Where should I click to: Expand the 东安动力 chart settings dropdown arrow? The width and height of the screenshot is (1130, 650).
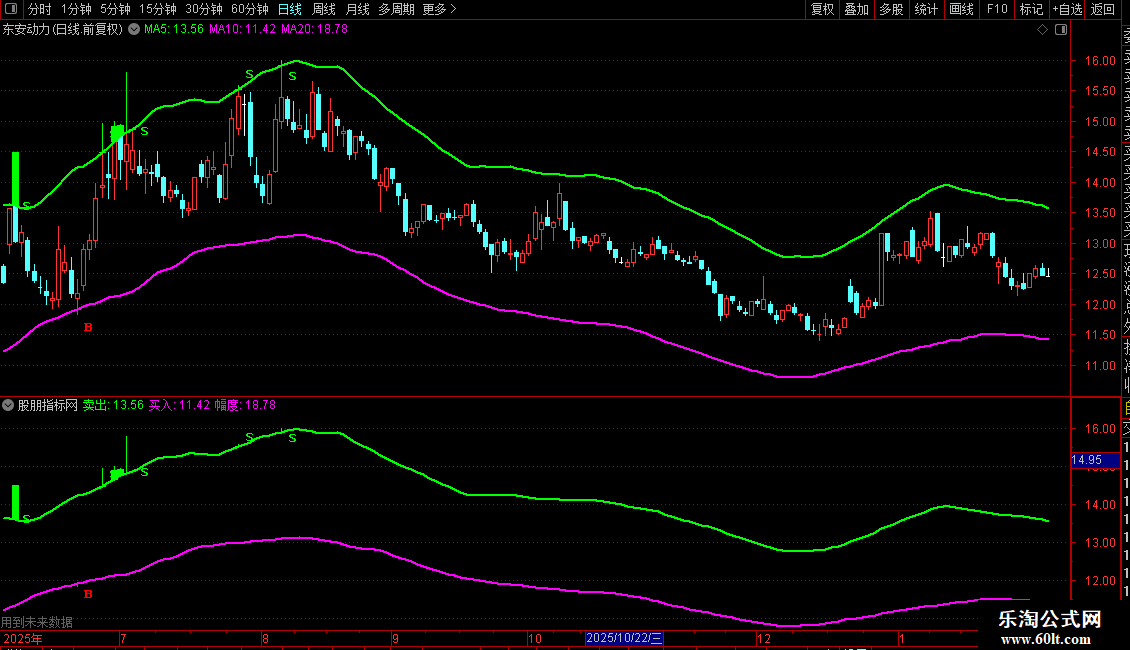click(132, 30)
